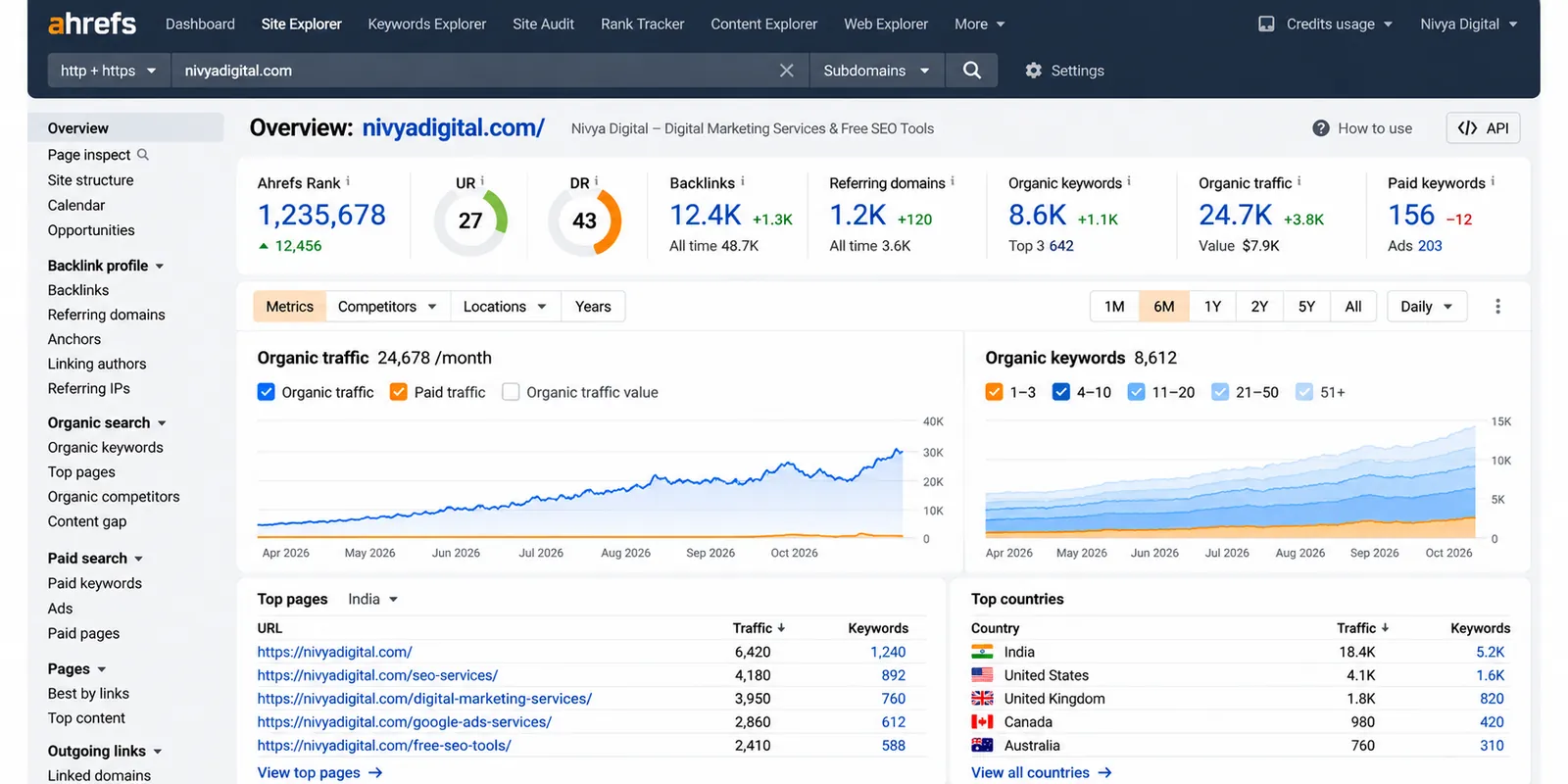Open the India country dropdown for Top pages
Screen dimensions: 1568x784
(x=373, y=599)
